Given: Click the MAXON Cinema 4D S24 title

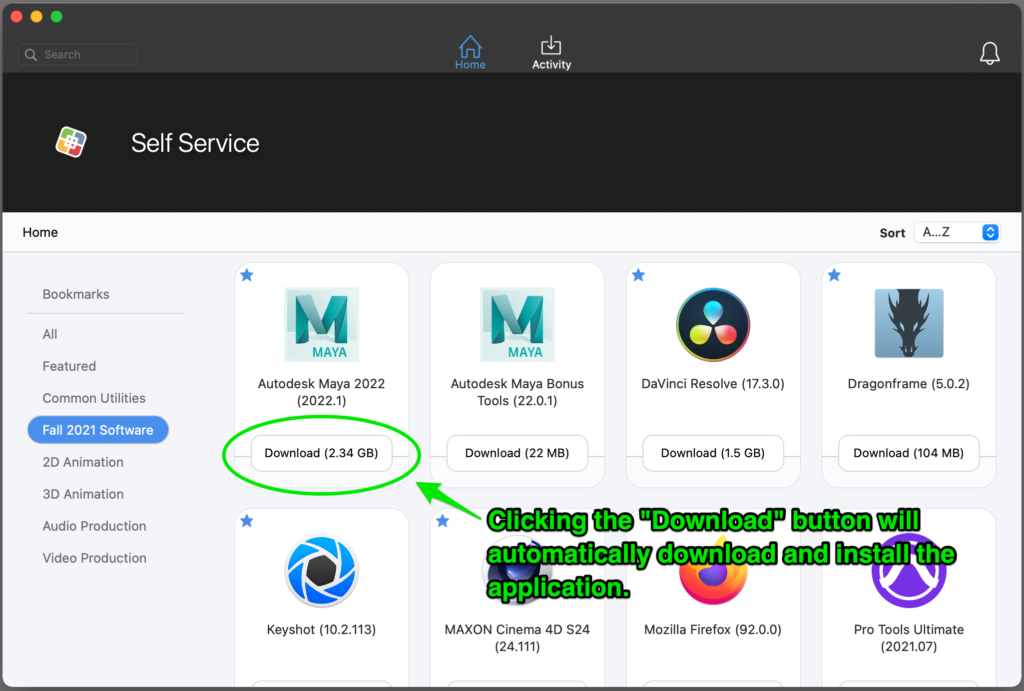Looking at the screenshot, I should pos(517,638).
